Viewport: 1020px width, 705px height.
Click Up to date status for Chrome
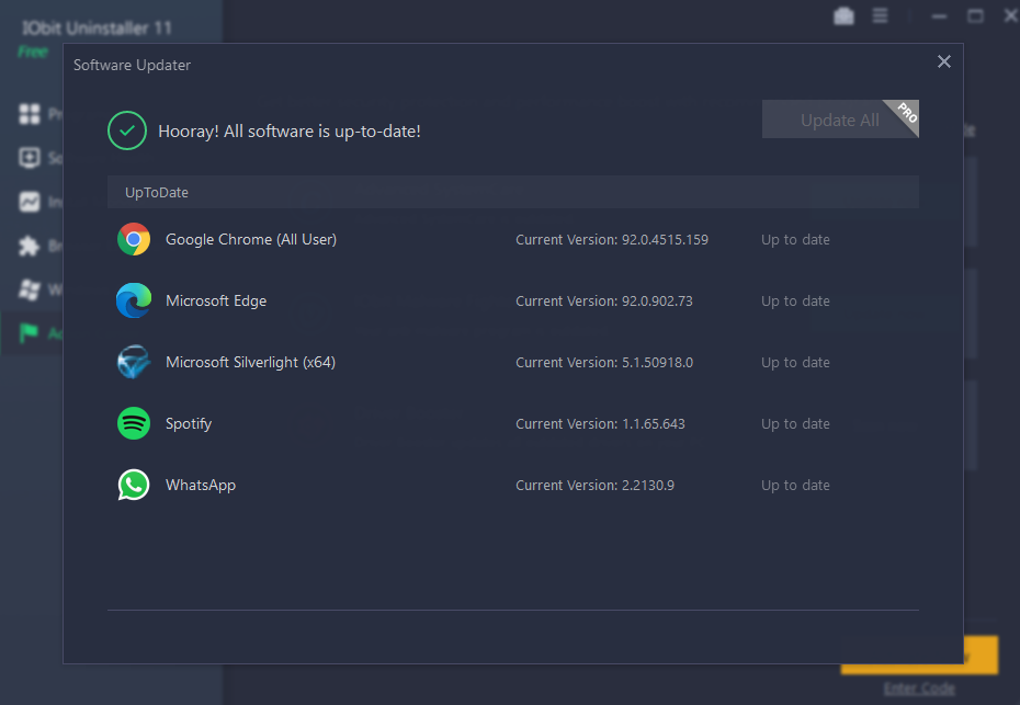click(795, 239)
